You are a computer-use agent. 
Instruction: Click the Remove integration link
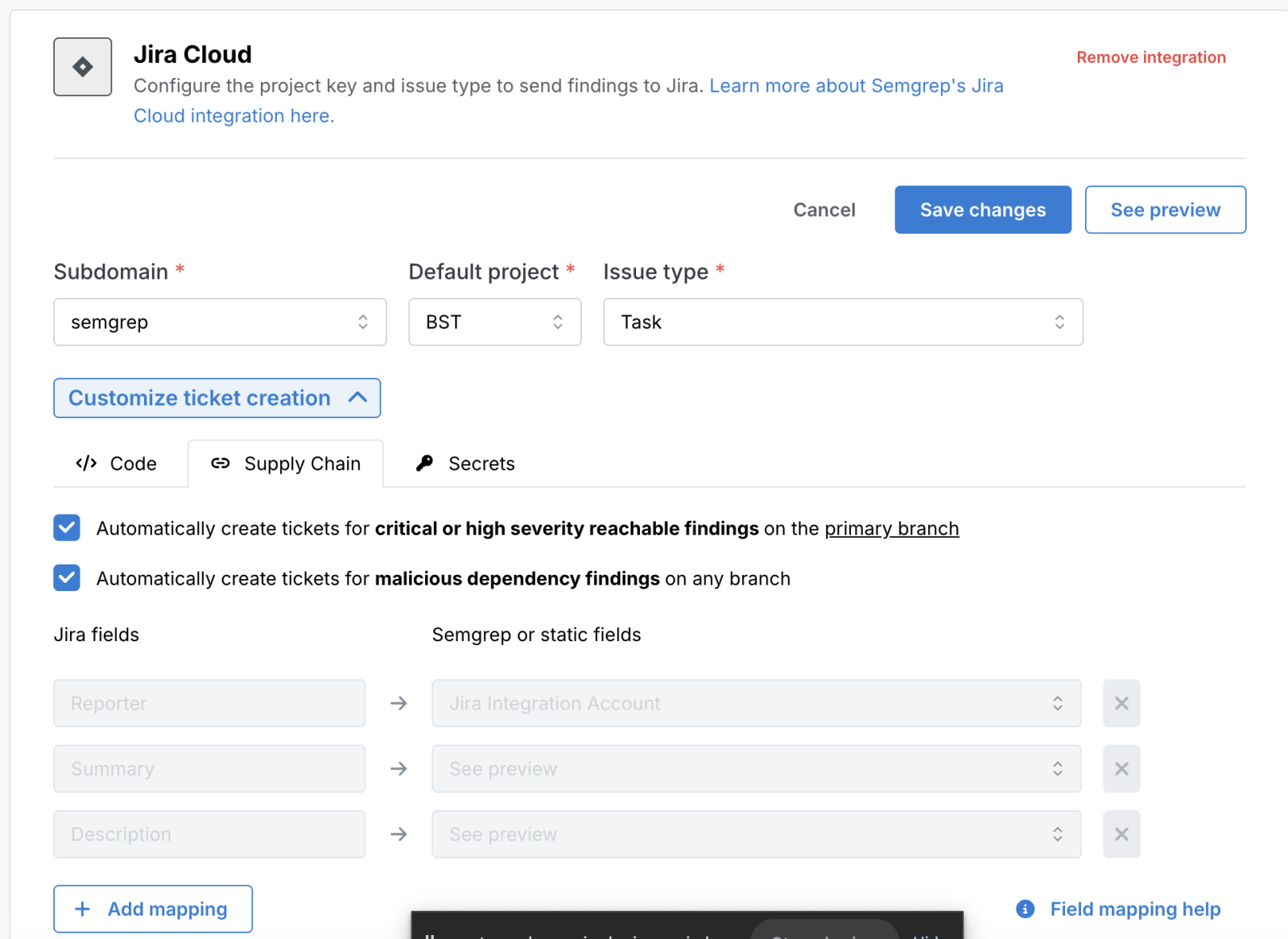[x=1150, y=57]
